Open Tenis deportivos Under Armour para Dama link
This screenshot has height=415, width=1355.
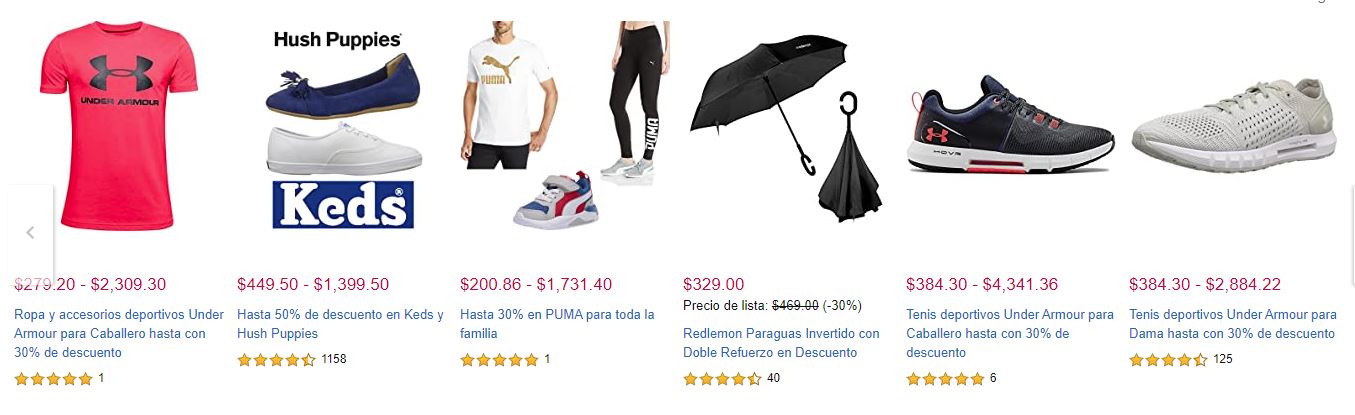coord(1233,324)
